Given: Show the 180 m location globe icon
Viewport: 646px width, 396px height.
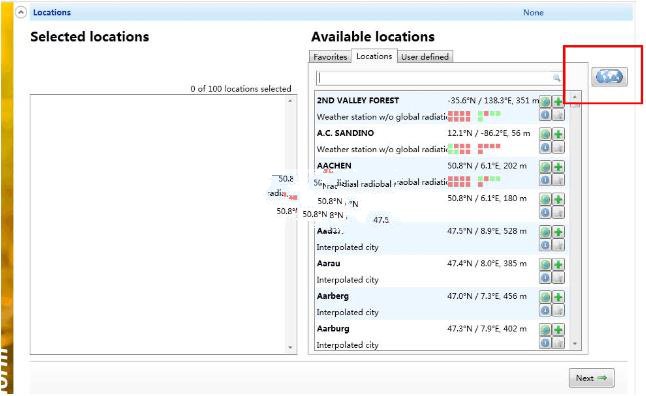Looking at the screenshot, I should 545,199.
